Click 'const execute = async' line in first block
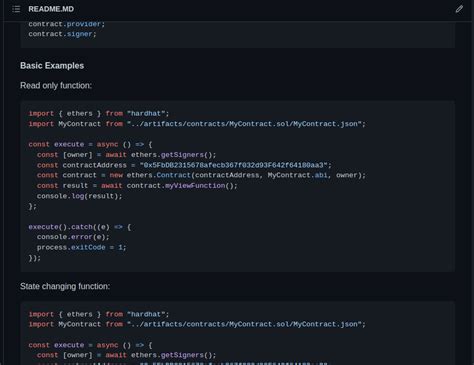Viewport: 474px width, 365px height. (90, 144)
